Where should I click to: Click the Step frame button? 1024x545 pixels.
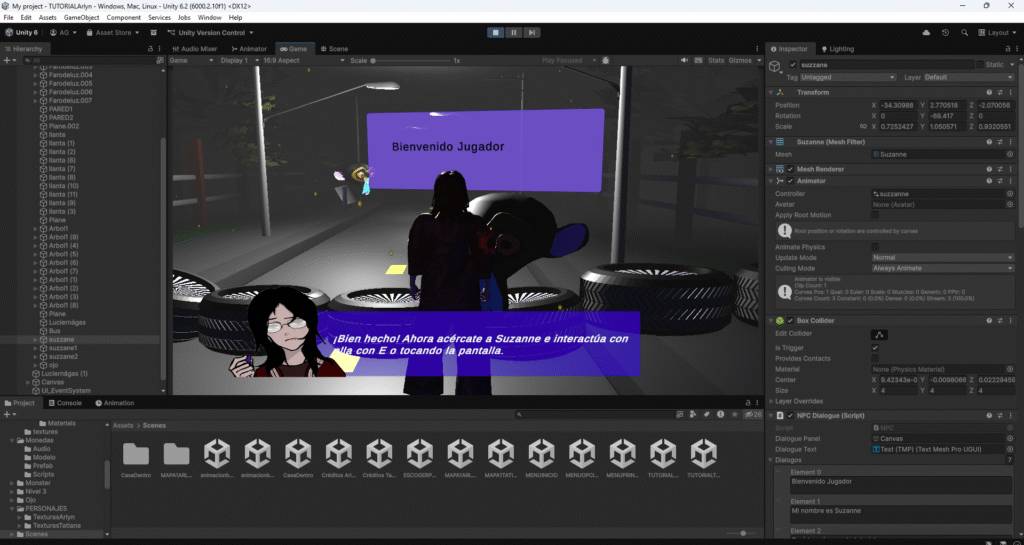[x=532, y=32]
